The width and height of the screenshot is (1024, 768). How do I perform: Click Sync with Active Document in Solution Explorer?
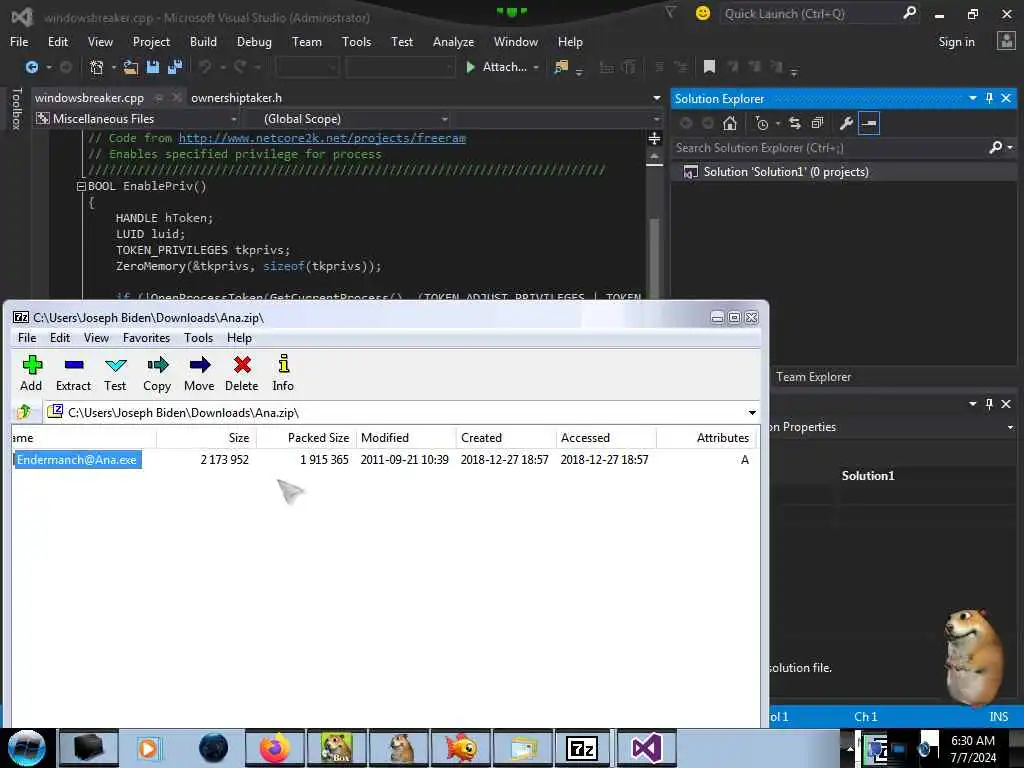pyautogui.click(x=795, y=123)
